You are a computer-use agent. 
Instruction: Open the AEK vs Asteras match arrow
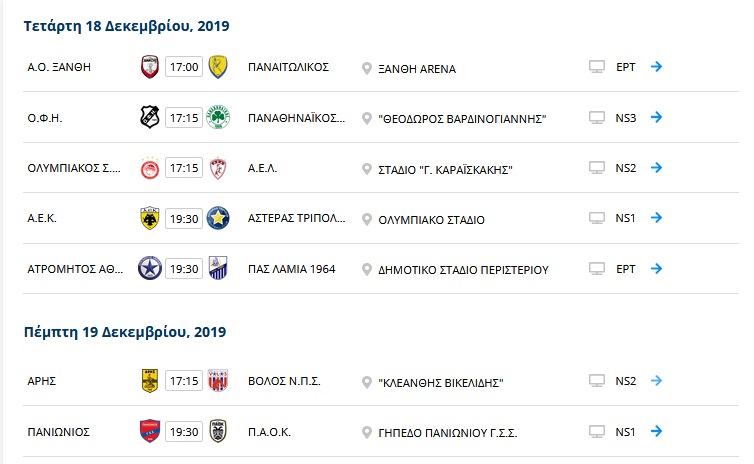(656, 218)
